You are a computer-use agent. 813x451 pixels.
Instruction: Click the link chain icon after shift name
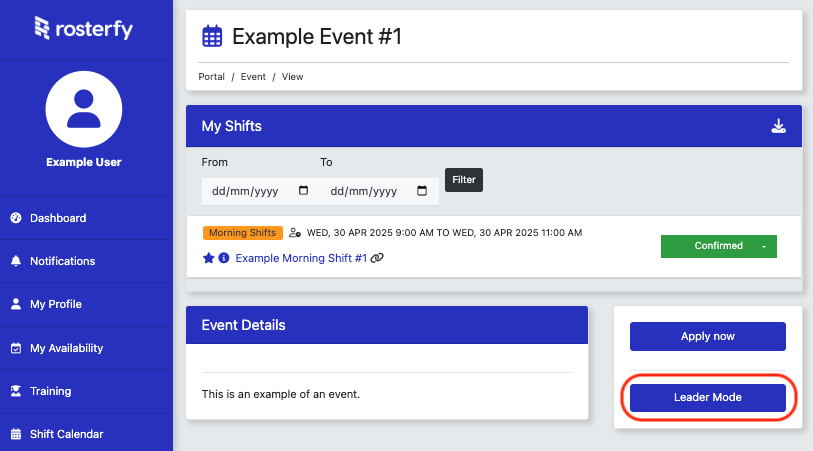[x=377, y=258]
